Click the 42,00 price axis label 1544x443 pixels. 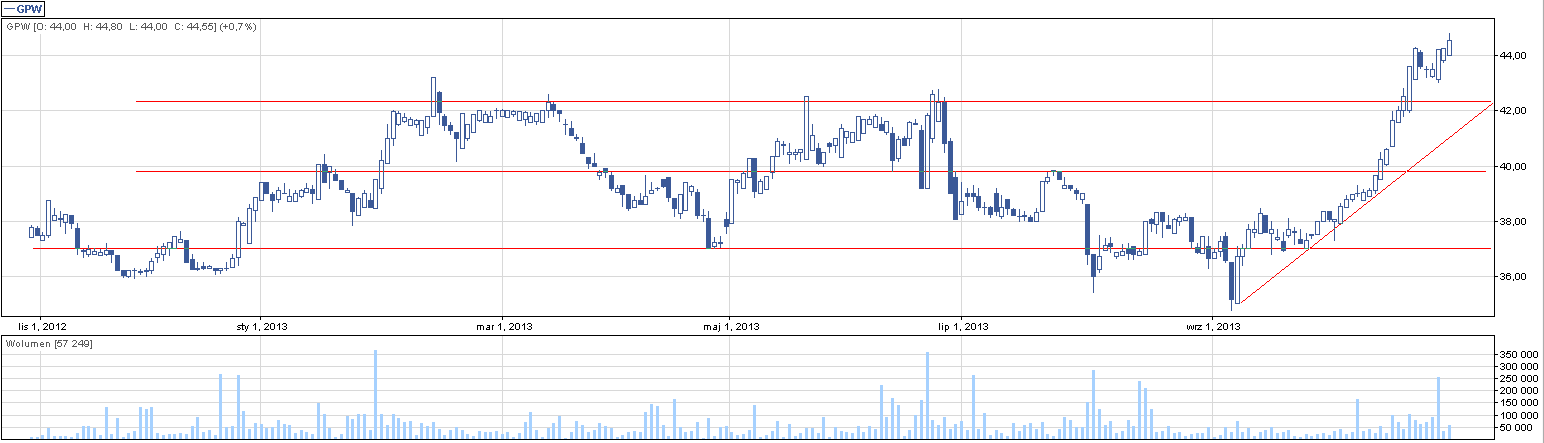tap(1512, 111)
